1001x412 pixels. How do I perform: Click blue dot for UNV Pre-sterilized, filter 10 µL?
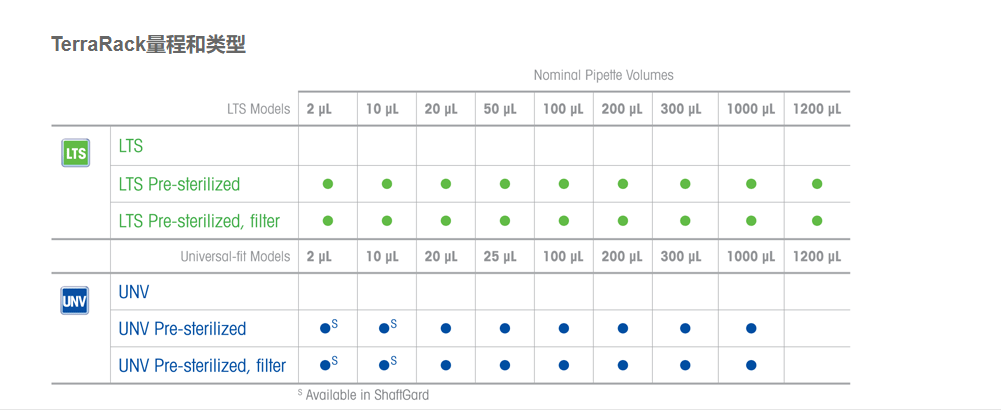pos(384,365)
